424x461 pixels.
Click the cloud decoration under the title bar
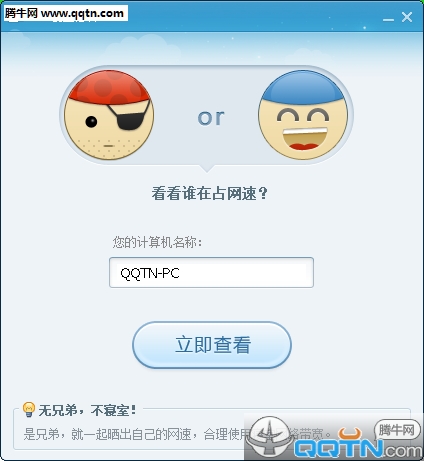click(x=143, y=47)
